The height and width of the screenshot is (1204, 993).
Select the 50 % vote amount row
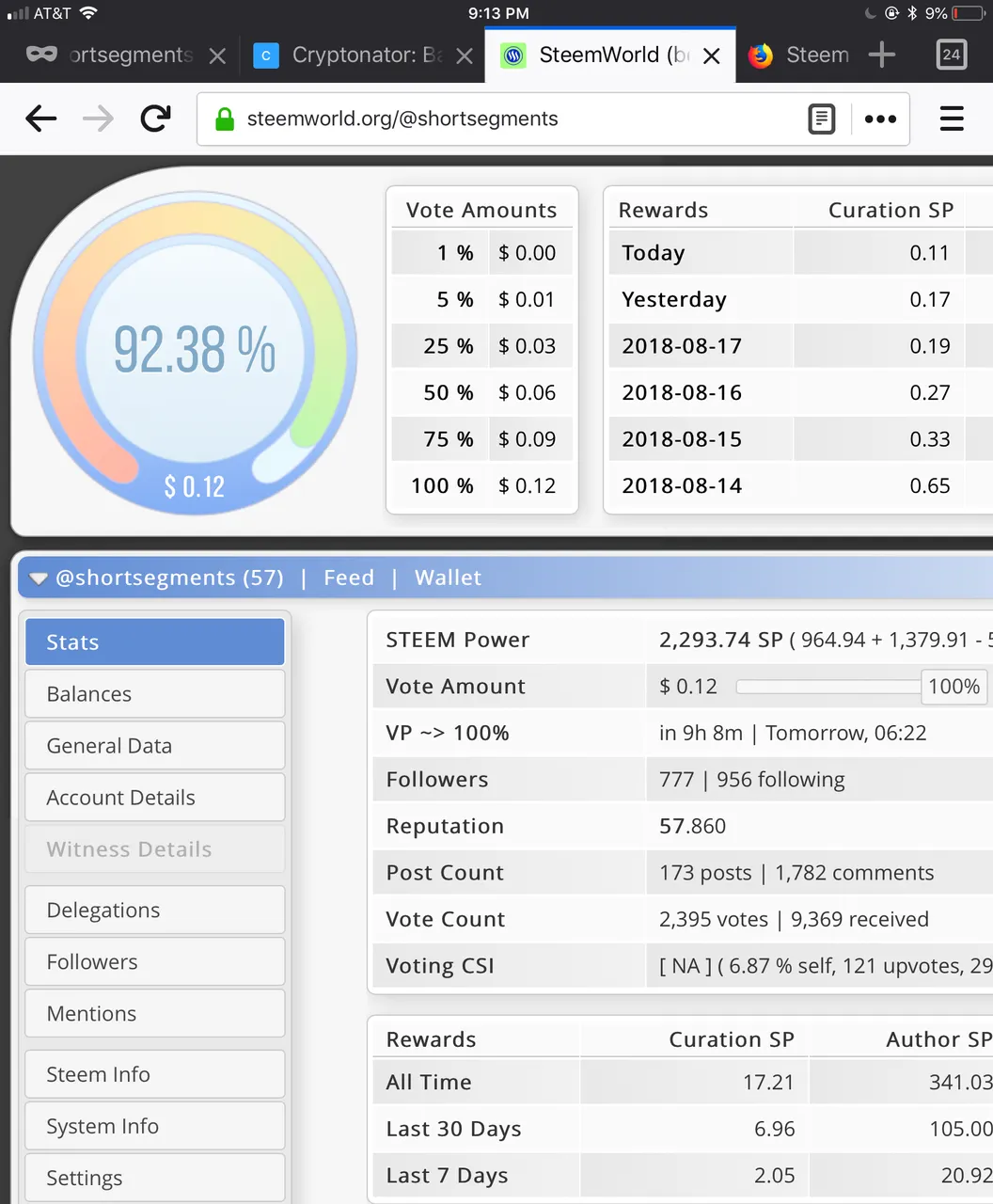click(x=481, y=392)
